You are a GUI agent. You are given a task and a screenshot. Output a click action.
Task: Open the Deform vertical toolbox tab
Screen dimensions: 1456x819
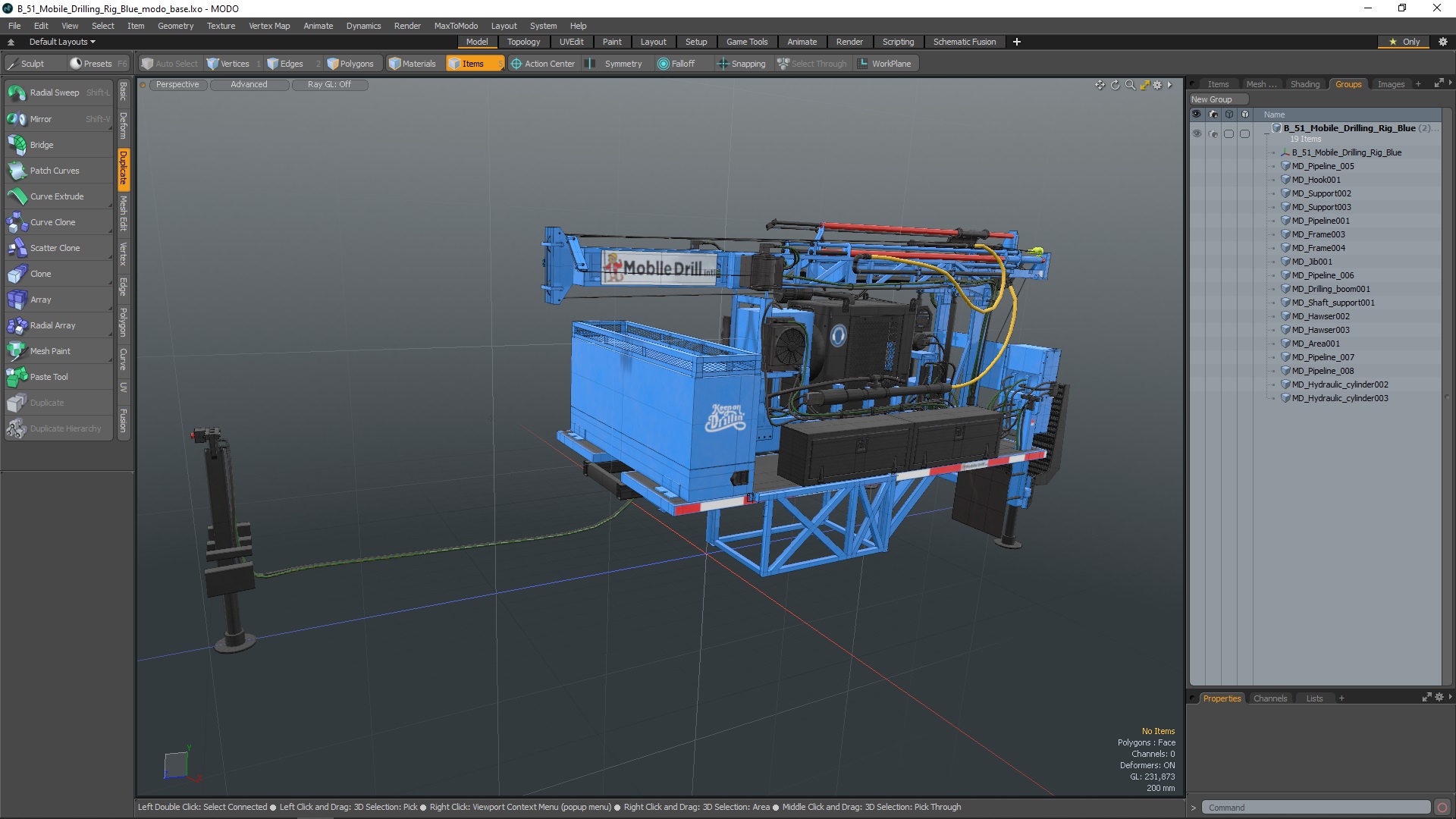click(123, 125)
